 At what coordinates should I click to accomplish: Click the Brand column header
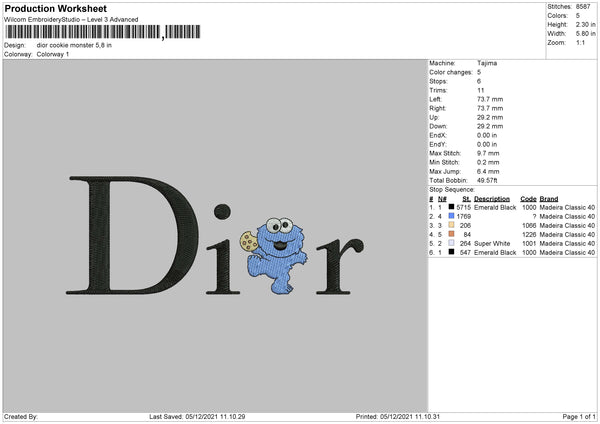point(549,199)
